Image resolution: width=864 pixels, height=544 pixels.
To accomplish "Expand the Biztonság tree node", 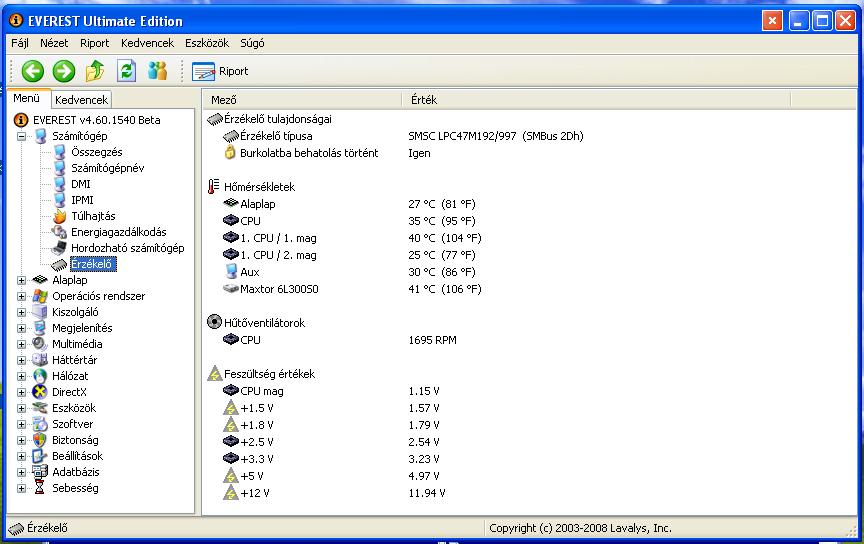I will [x=21, y=440].
